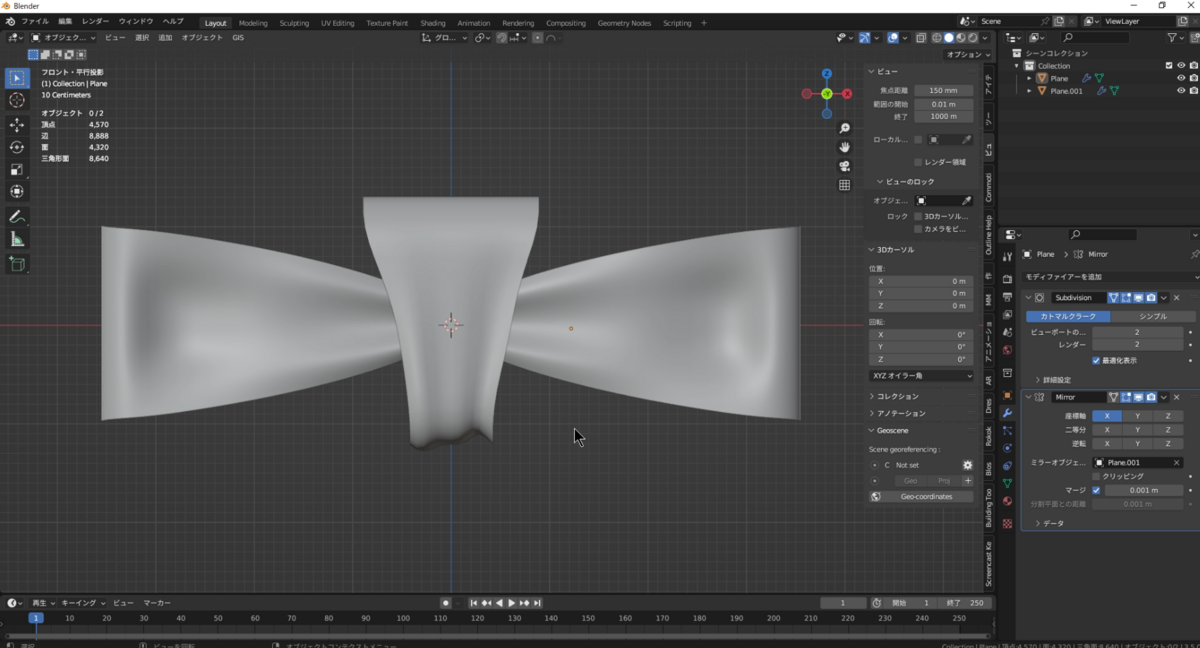Toggle X-ray display in viewport header

(x=921, y=38)
